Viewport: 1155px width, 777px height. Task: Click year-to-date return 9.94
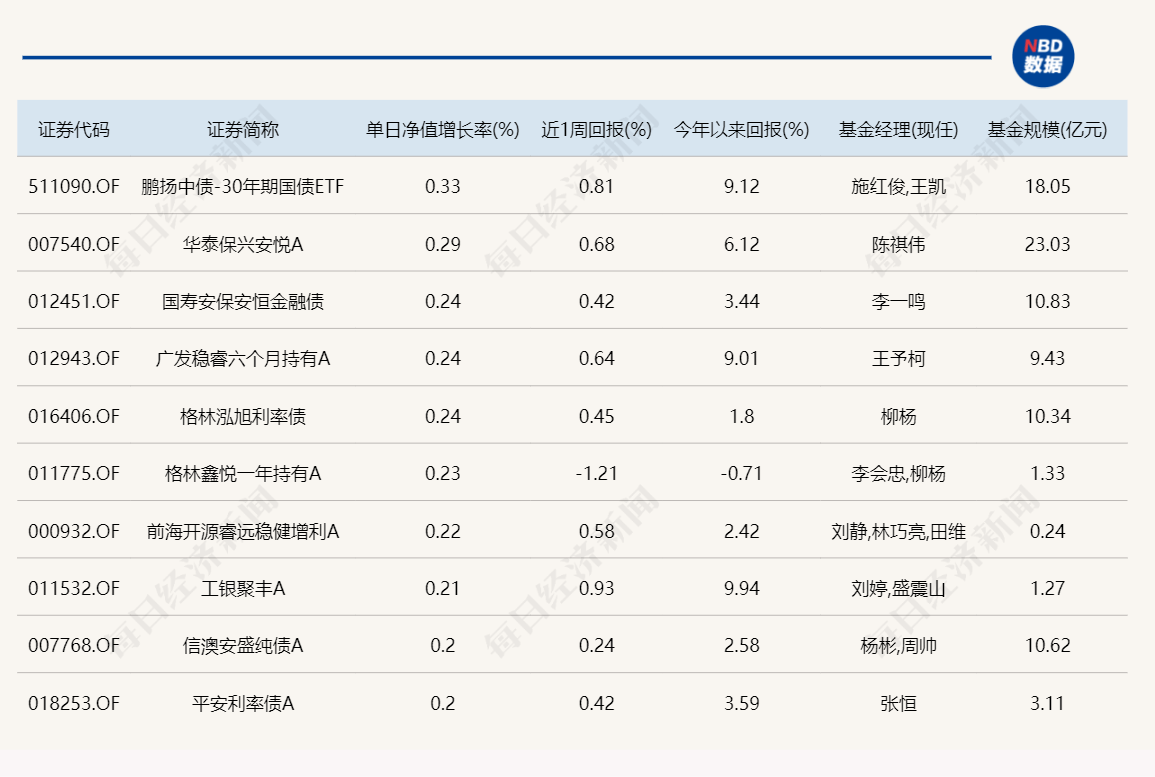click(x=742, y=588)
